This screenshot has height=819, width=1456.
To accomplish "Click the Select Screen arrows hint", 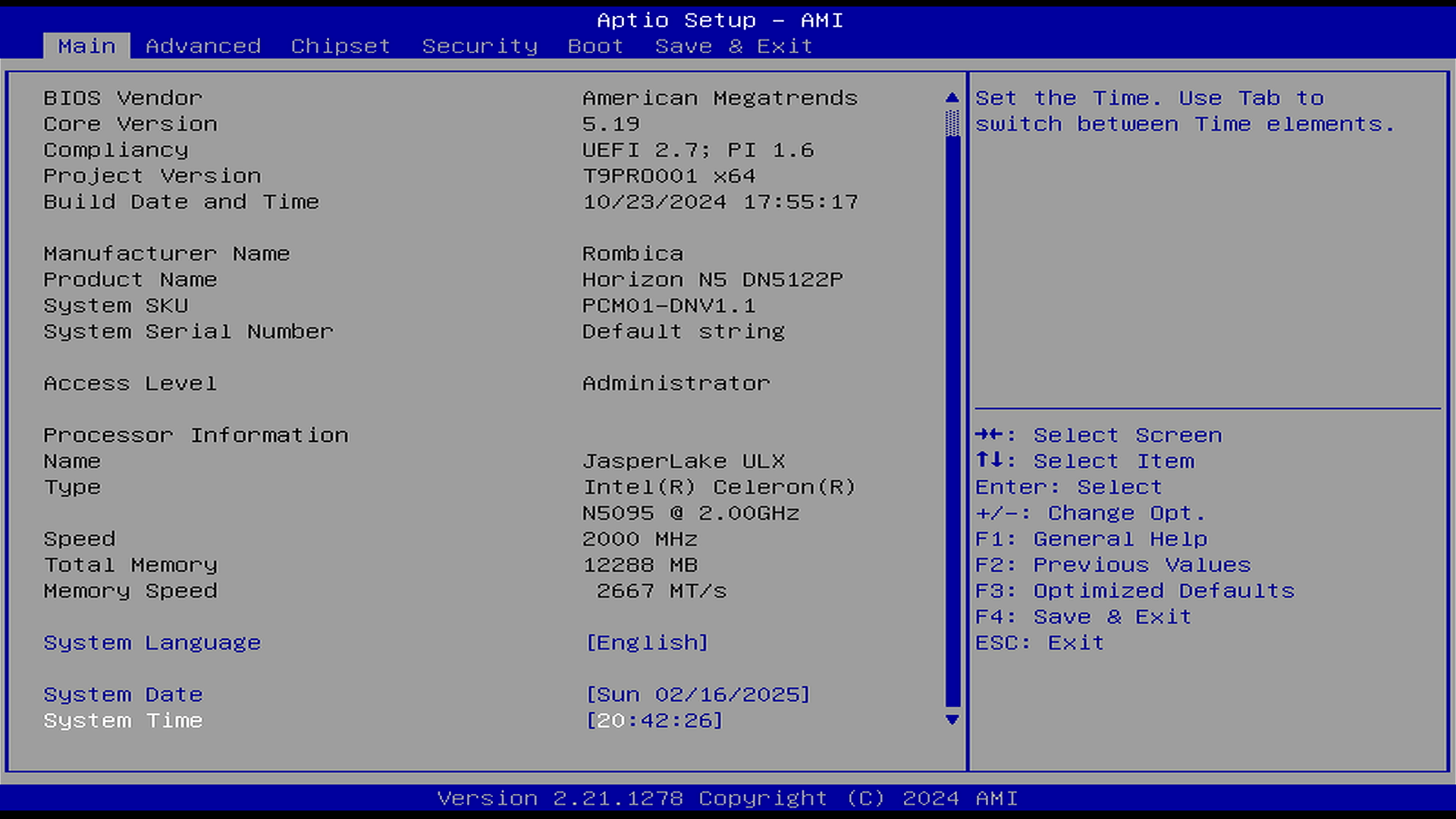I will 1099,435.
